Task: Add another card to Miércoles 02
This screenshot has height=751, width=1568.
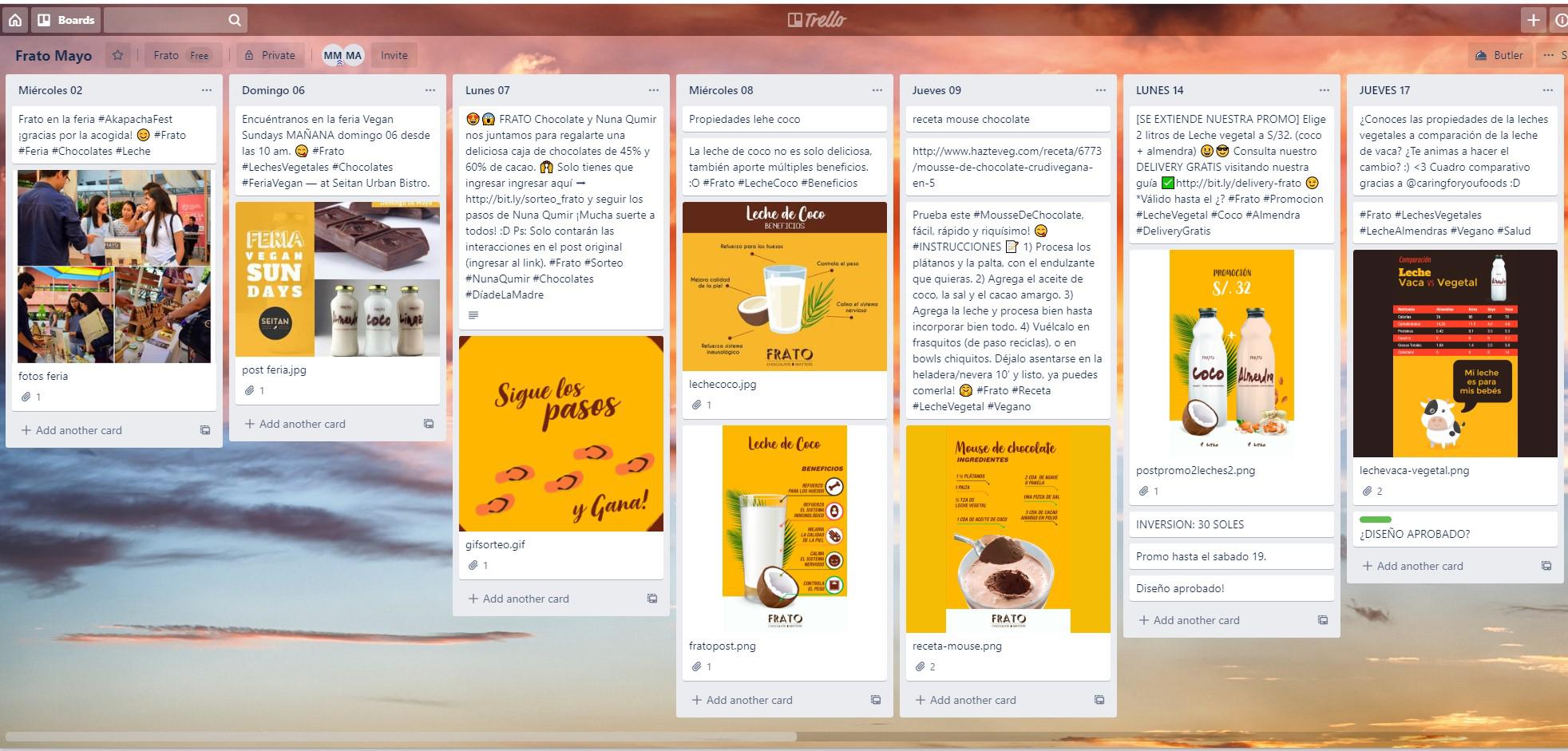Action: pos(72,430)
